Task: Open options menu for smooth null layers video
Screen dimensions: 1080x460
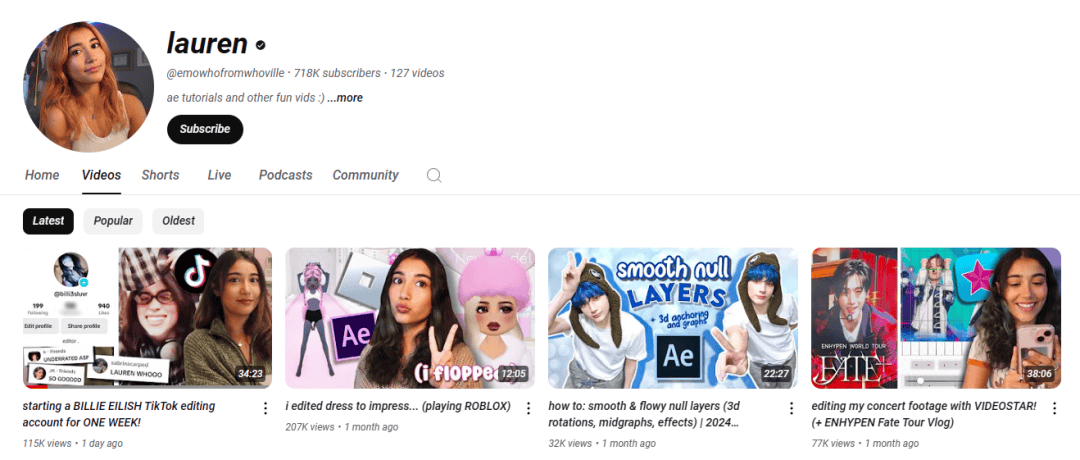Action: 791,408
